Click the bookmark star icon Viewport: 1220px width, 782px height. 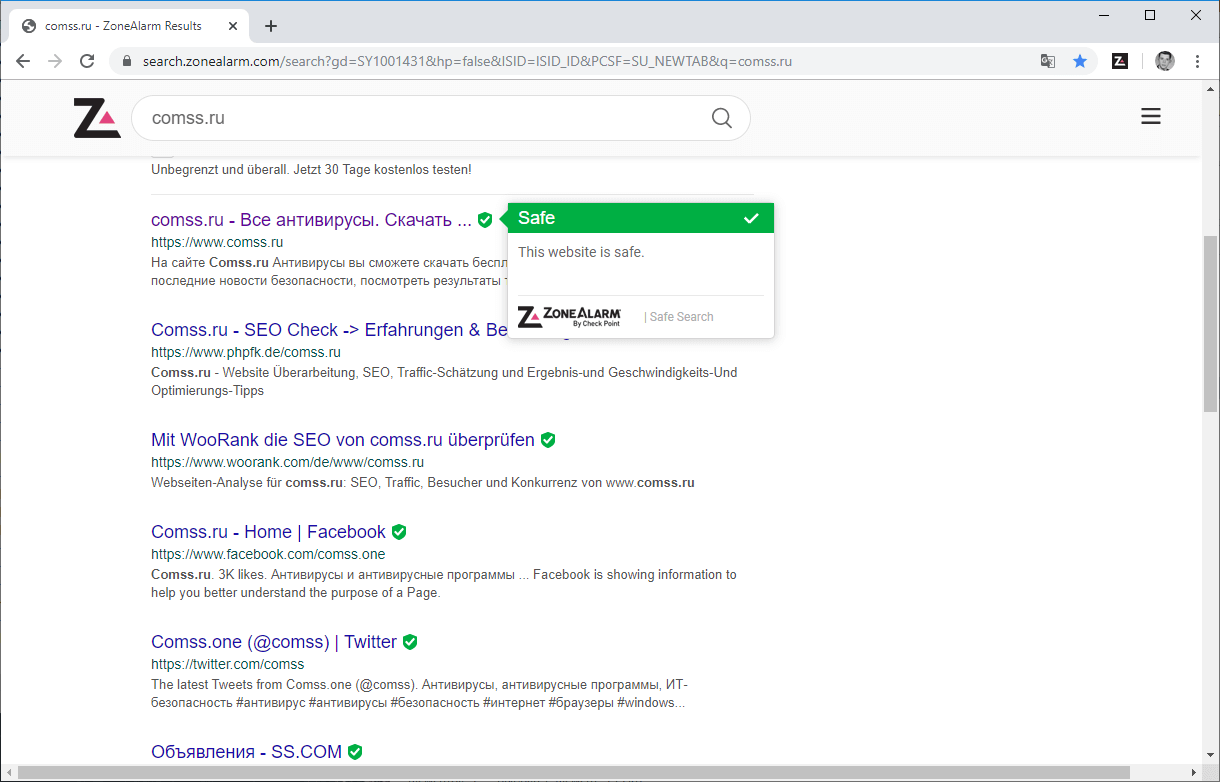(1080, 61)
